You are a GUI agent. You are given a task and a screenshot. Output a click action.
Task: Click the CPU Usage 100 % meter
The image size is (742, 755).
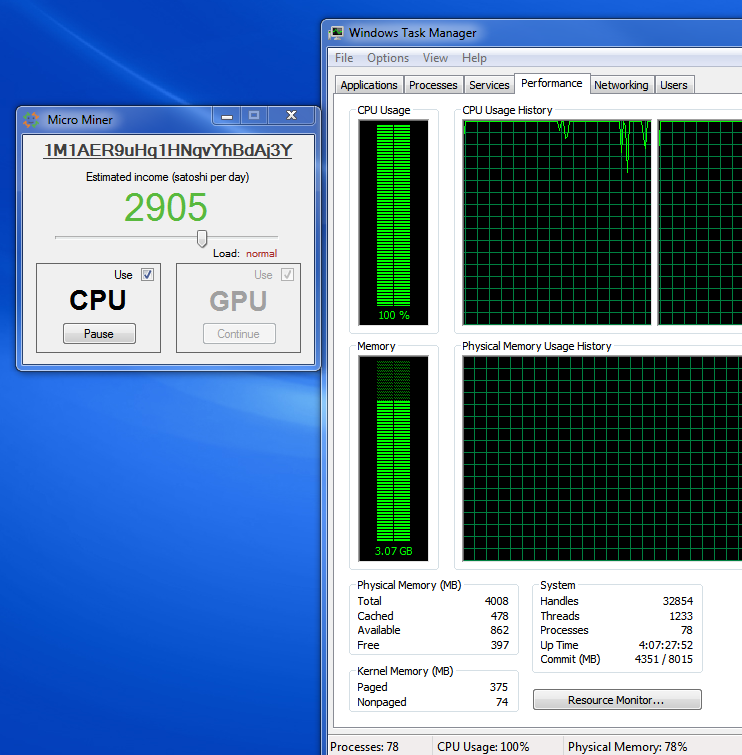pyautogui.click(x=393, y=222)
